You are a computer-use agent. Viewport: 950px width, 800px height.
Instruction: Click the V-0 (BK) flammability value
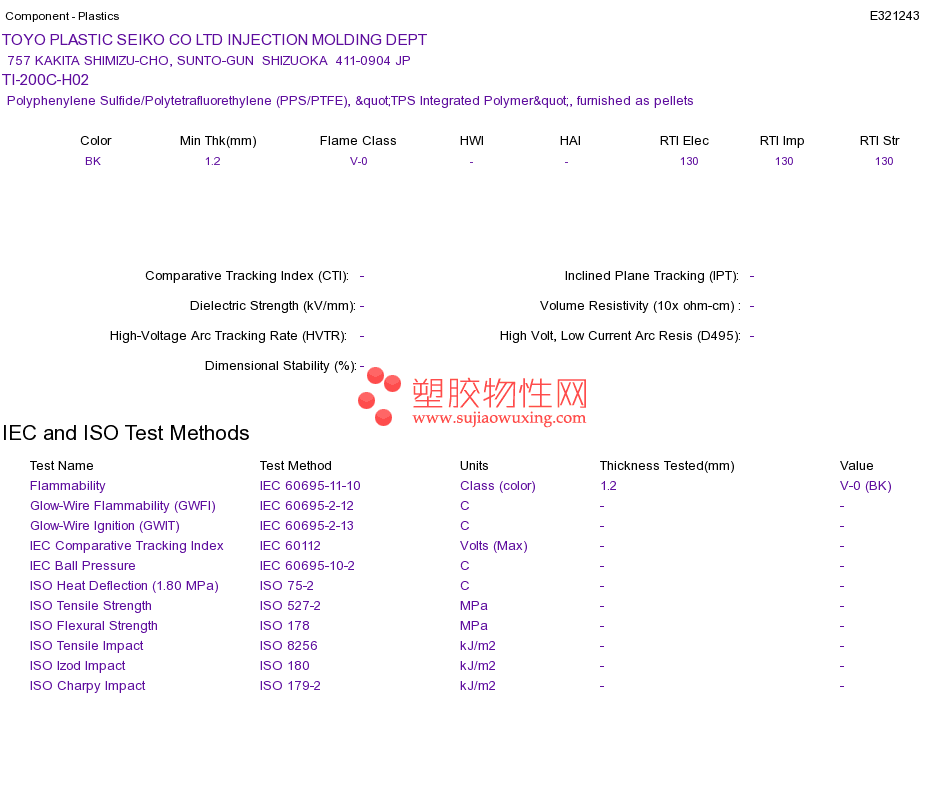[866, 485]
